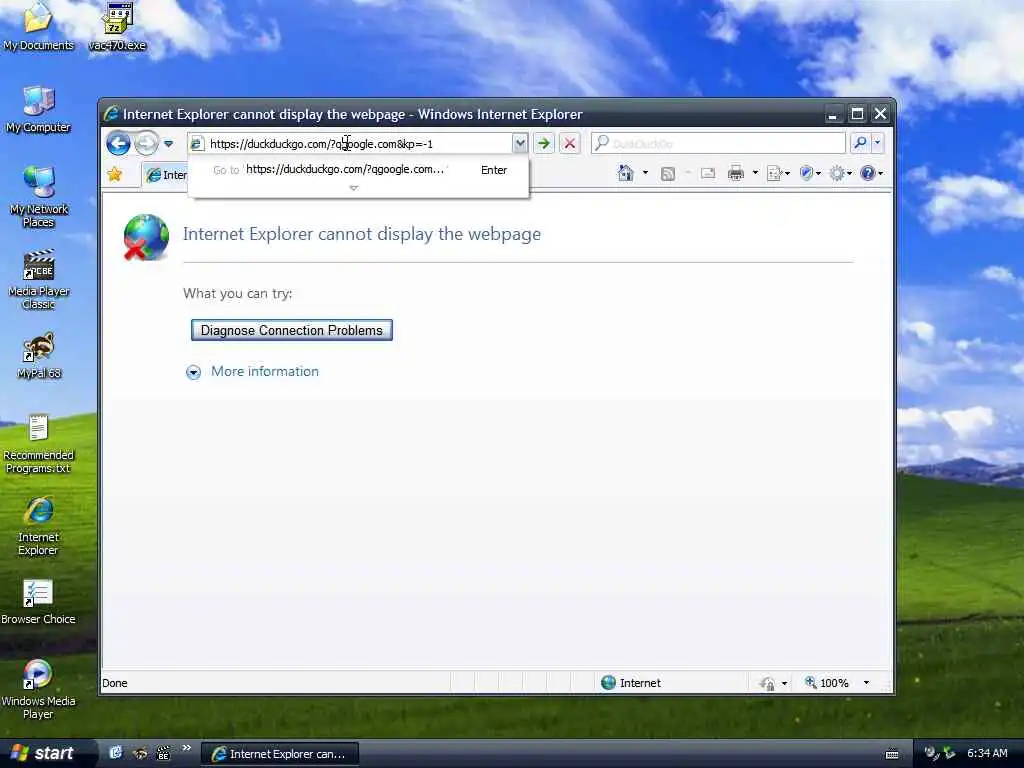Expand the address bar history dropdown arrow
This screenshot has width=1024, height=768.
click(x=520, y=144)
